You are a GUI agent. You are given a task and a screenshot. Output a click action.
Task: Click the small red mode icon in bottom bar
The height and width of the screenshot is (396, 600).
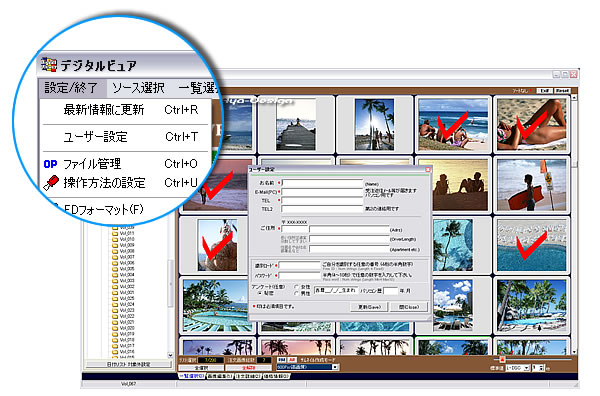click(292, 360)
